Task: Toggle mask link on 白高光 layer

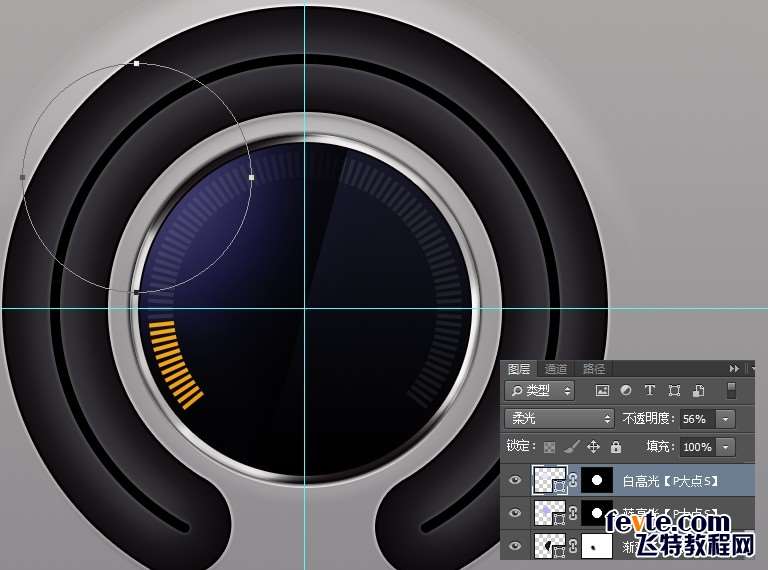Action: (574, 480)
